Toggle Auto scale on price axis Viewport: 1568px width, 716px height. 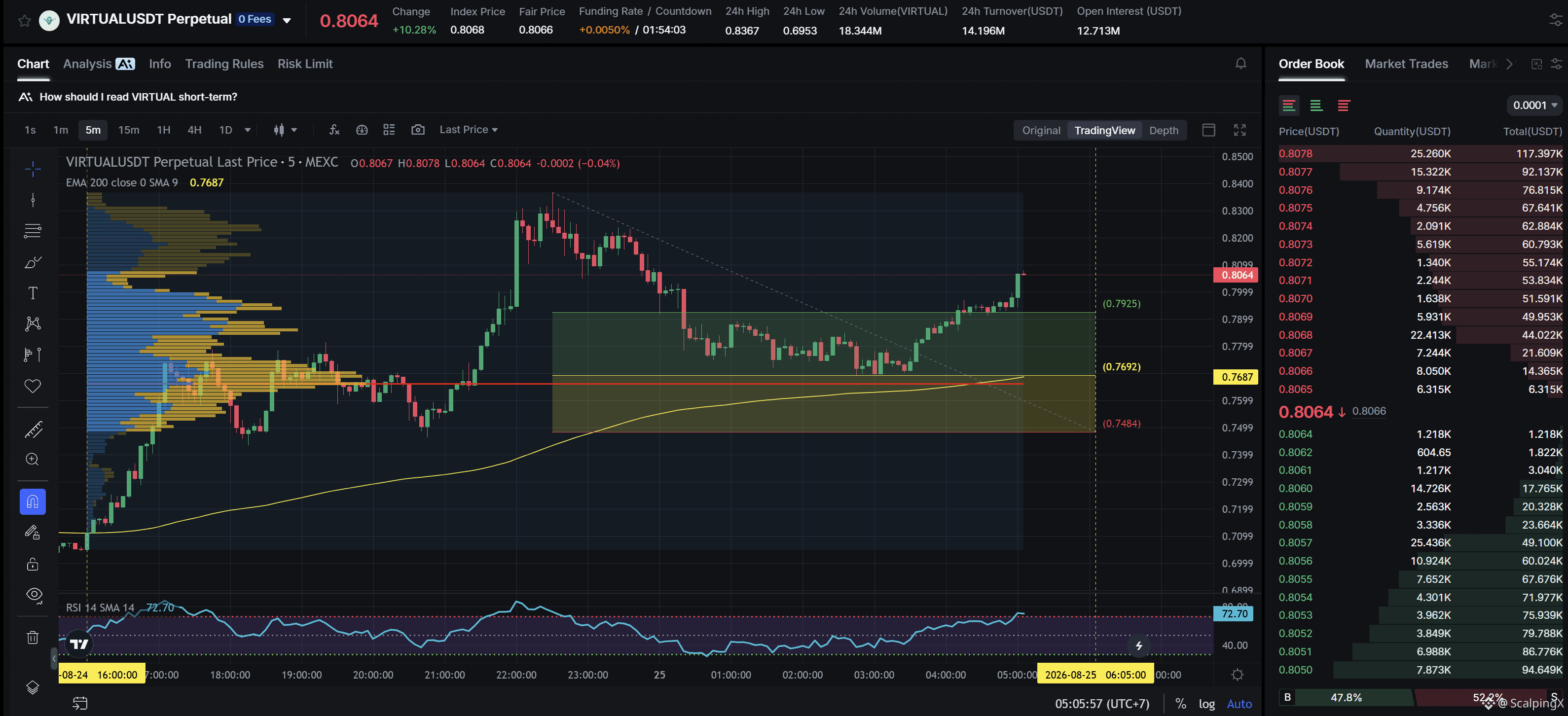point(1240,704)
